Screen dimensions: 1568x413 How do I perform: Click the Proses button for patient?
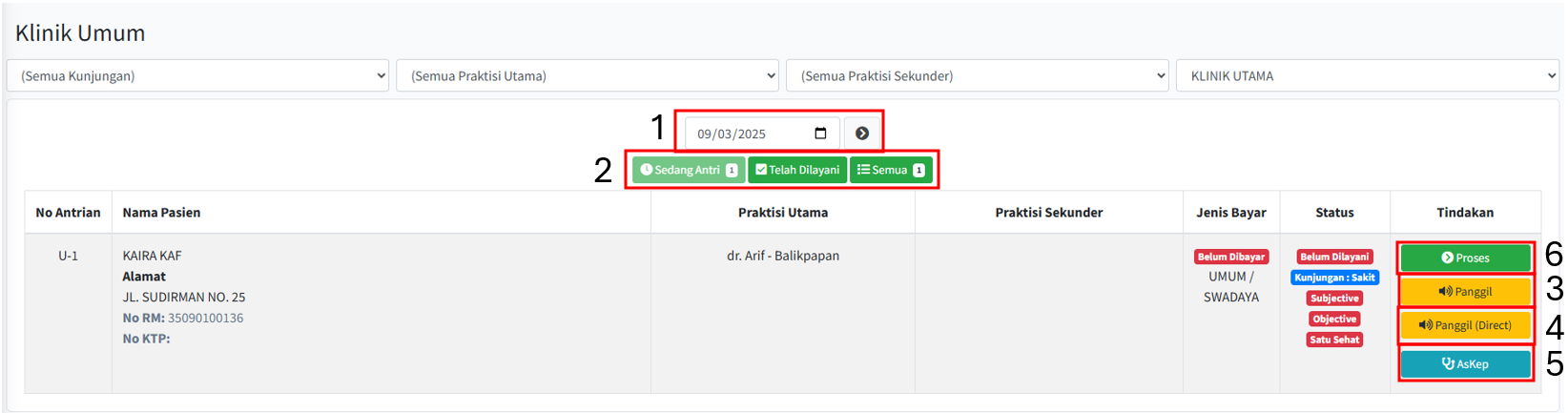click(x=1465, y=258)
